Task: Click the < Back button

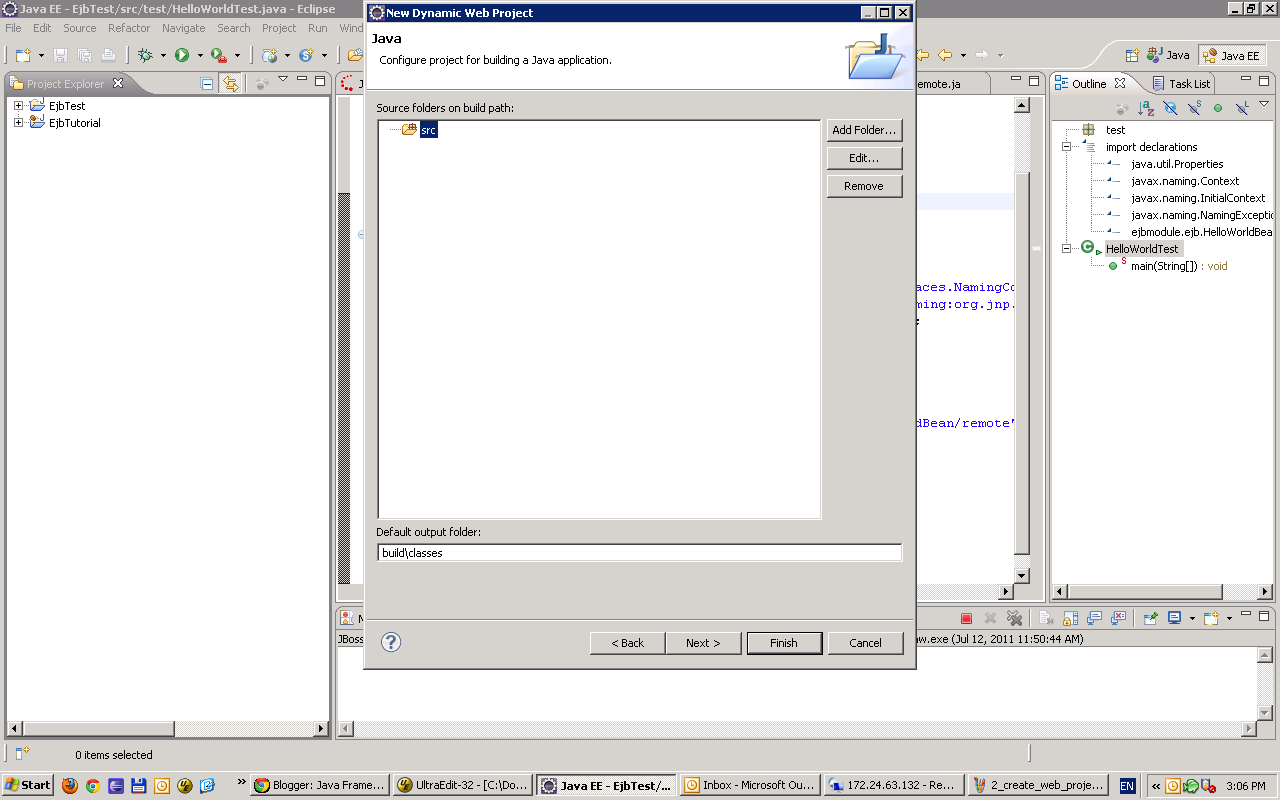Action: [628, 643]
